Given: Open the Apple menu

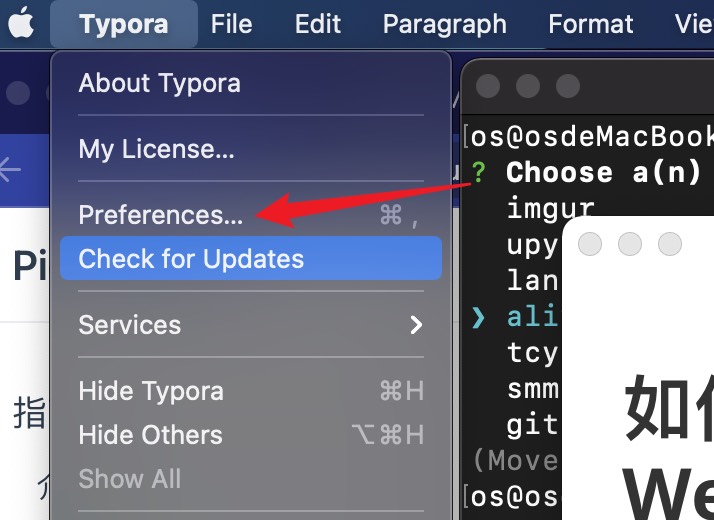Looking at the screenshot, I should 21,24.
